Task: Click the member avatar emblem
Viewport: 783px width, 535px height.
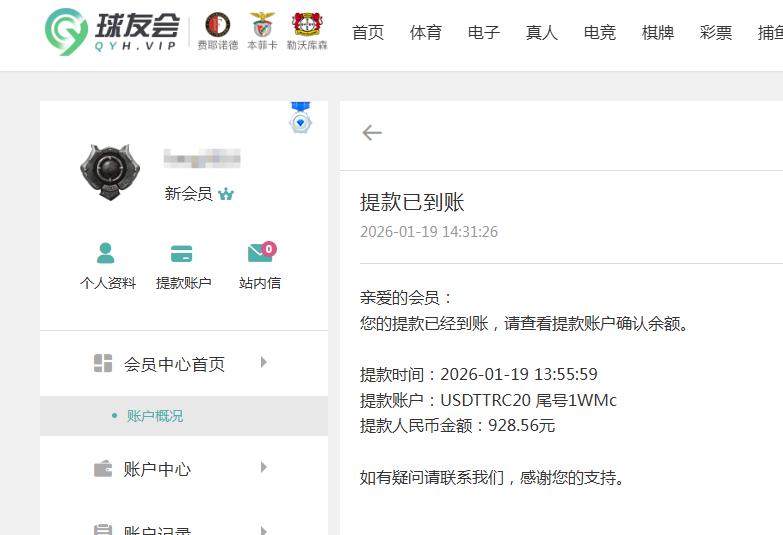Action: [110, 172]
